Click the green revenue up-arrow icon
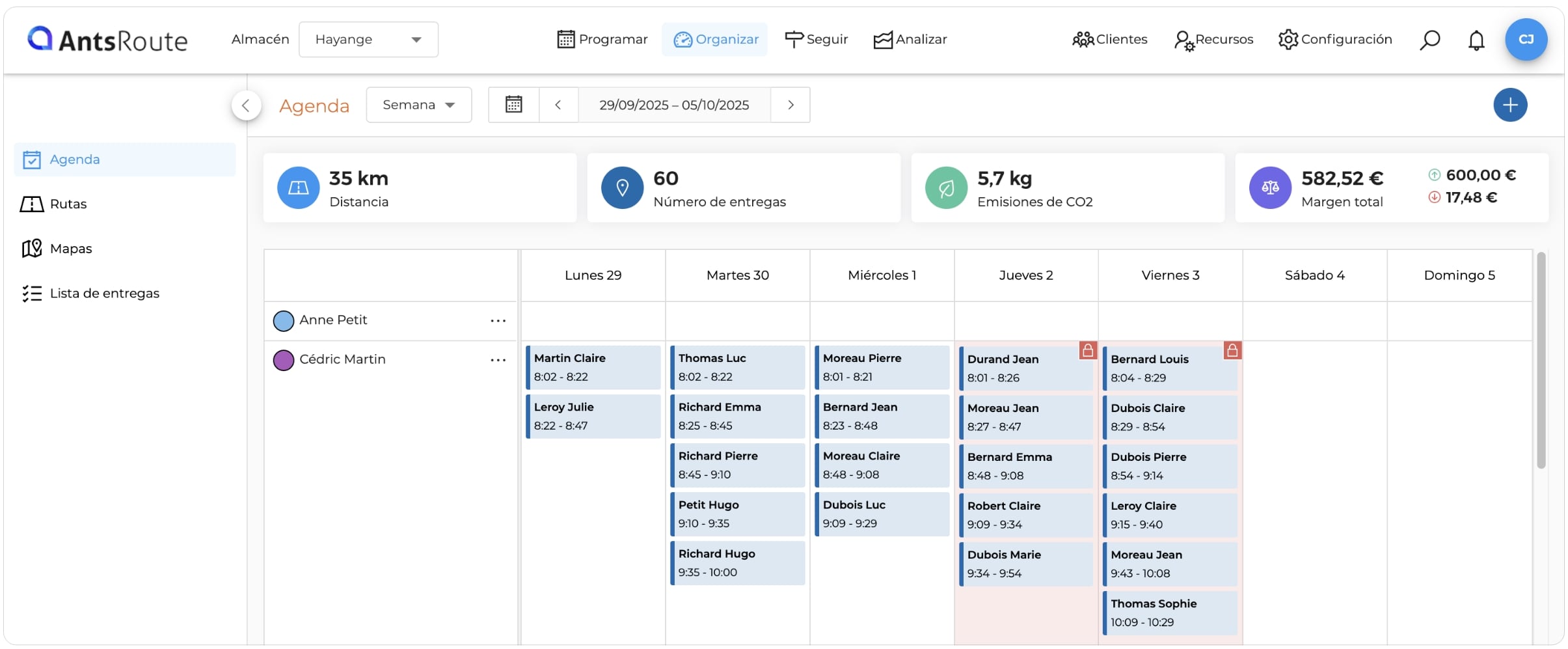The height and width of the screenshot is (649, 1568). 1434,174
